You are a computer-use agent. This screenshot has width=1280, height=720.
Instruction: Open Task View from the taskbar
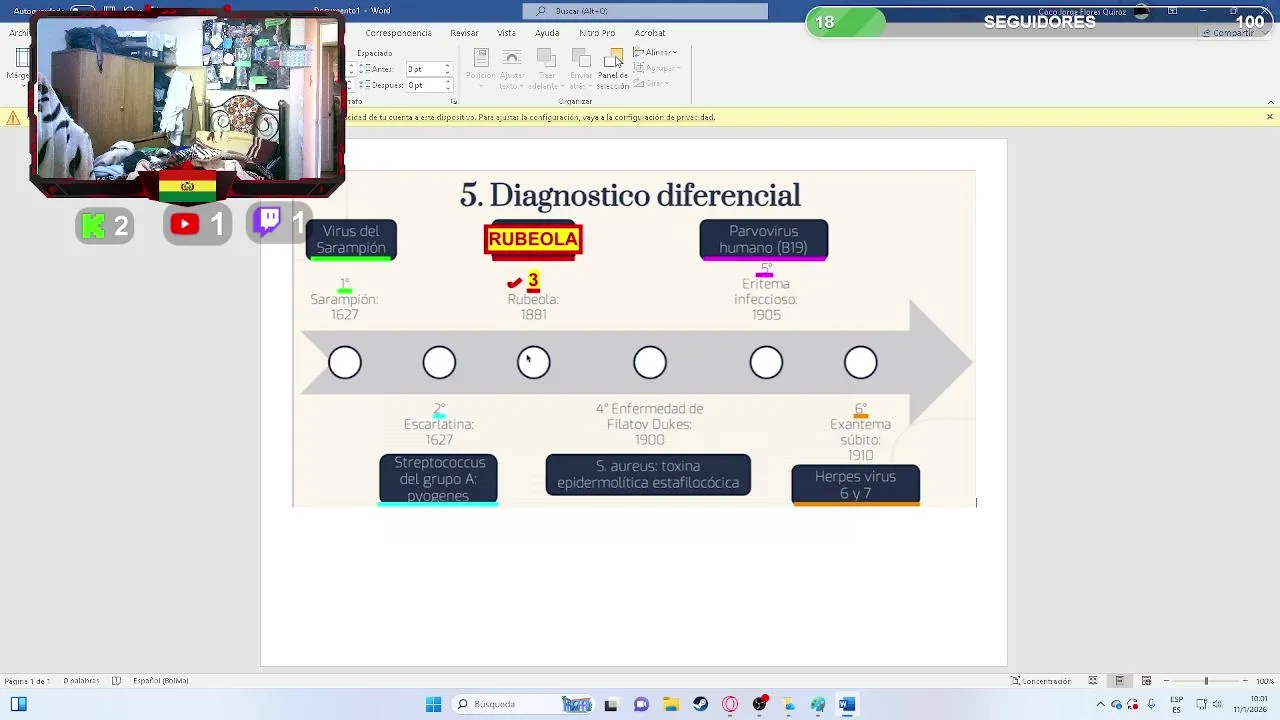(611, 704)
